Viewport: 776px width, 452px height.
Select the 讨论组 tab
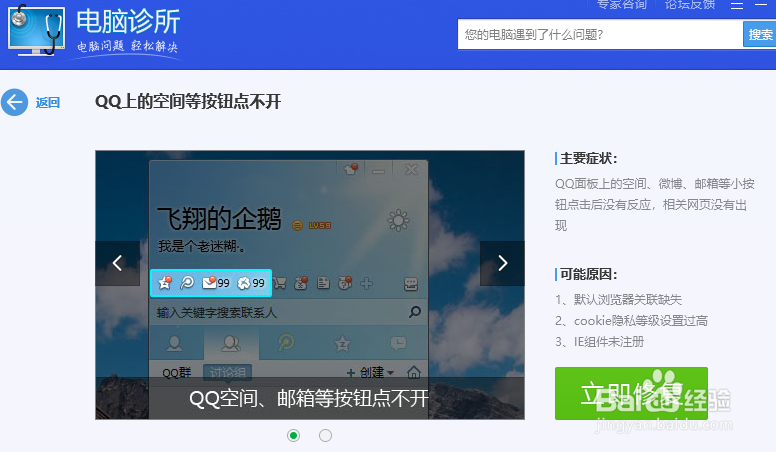(227, 372)
